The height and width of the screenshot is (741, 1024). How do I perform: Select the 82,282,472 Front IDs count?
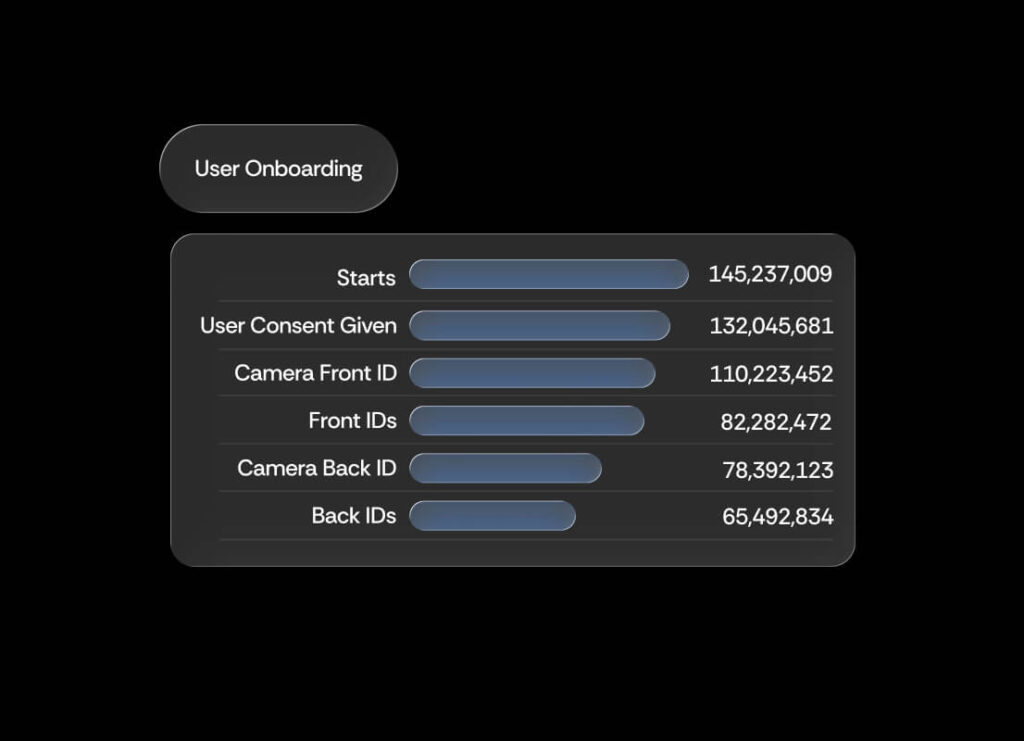[x=776, y=422]
